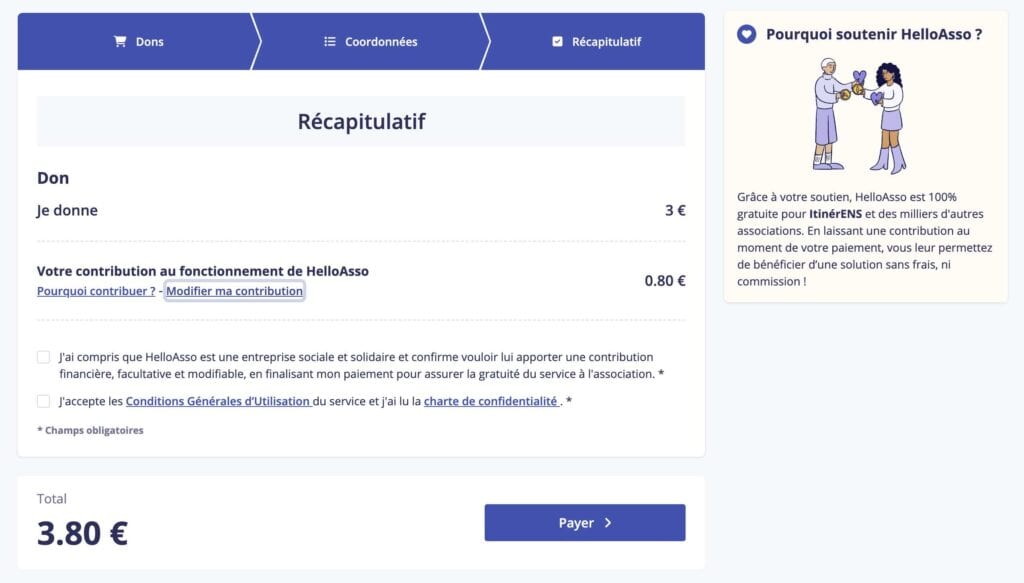
Task: Switch to the Coordonnées step
Action: click(x=370, y=41)
